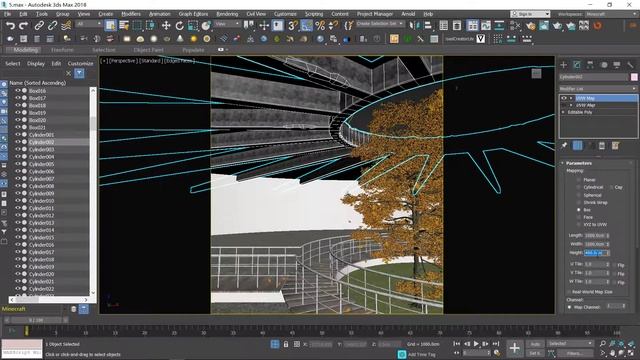This screenshot has width=640, height=360.
Task: Toggle the 3D Snaps icon
Action: [293, 26]
